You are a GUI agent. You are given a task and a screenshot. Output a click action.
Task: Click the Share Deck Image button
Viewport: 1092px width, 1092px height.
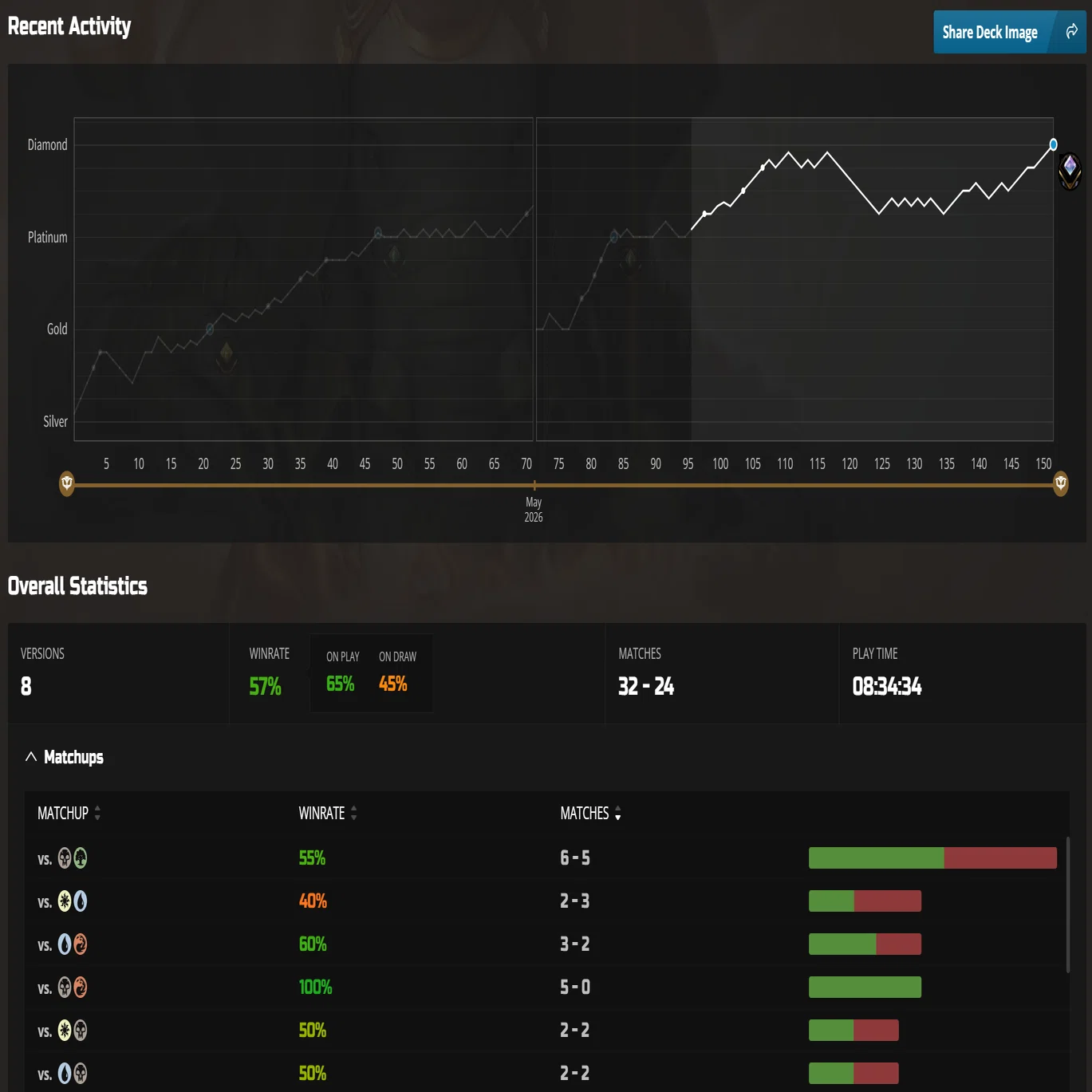coord(1010,32)
